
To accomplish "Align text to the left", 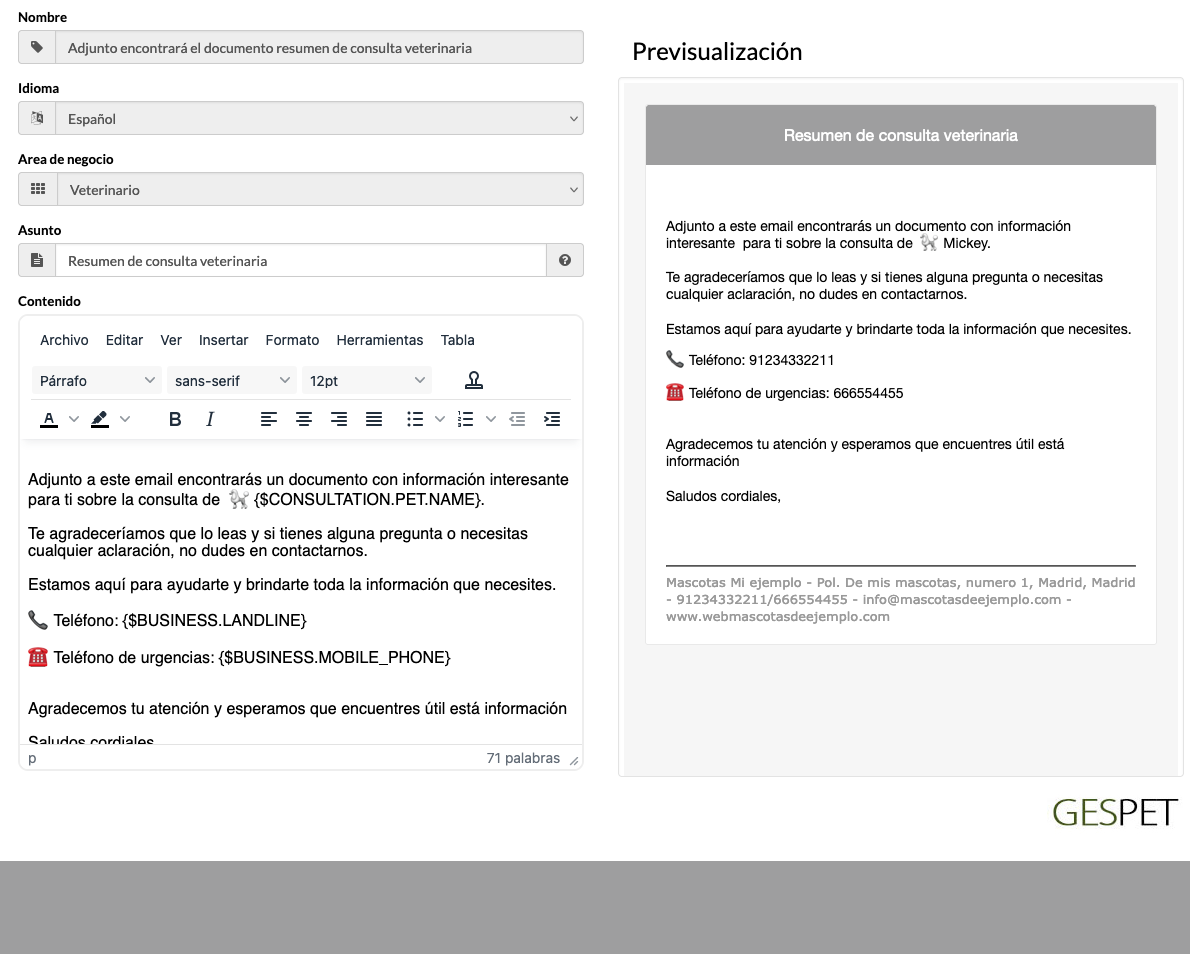I will [x=269, y=419].
